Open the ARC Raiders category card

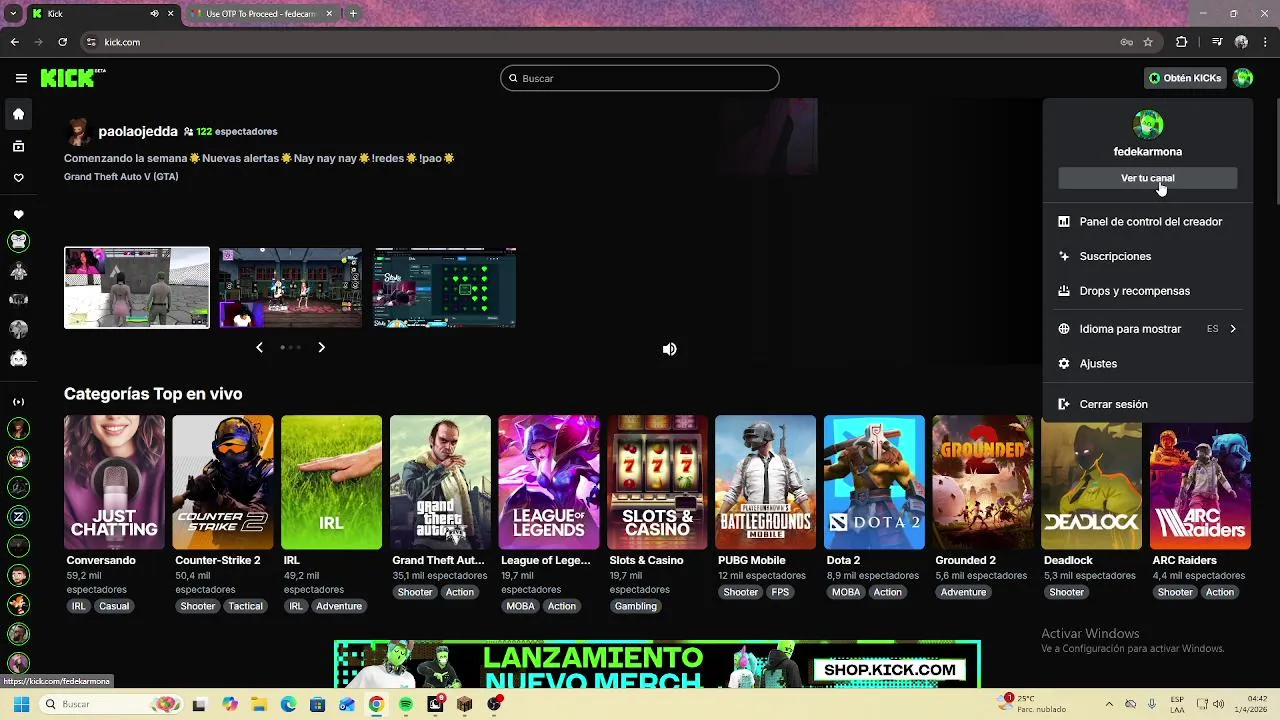(x=1200, y=482)
